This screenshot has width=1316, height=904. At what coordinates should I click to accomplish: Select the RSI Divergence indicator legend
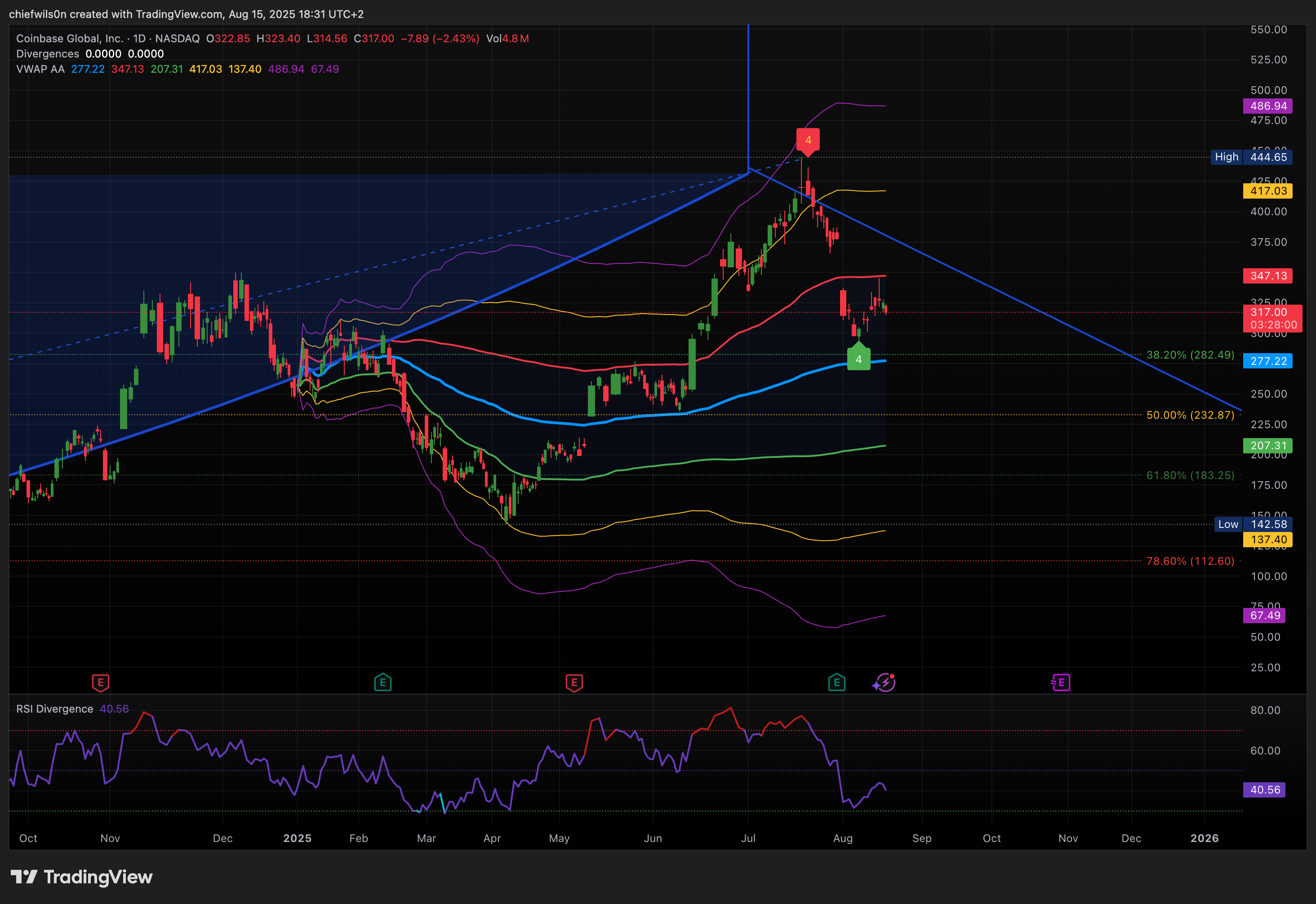(x=54, y=709)
